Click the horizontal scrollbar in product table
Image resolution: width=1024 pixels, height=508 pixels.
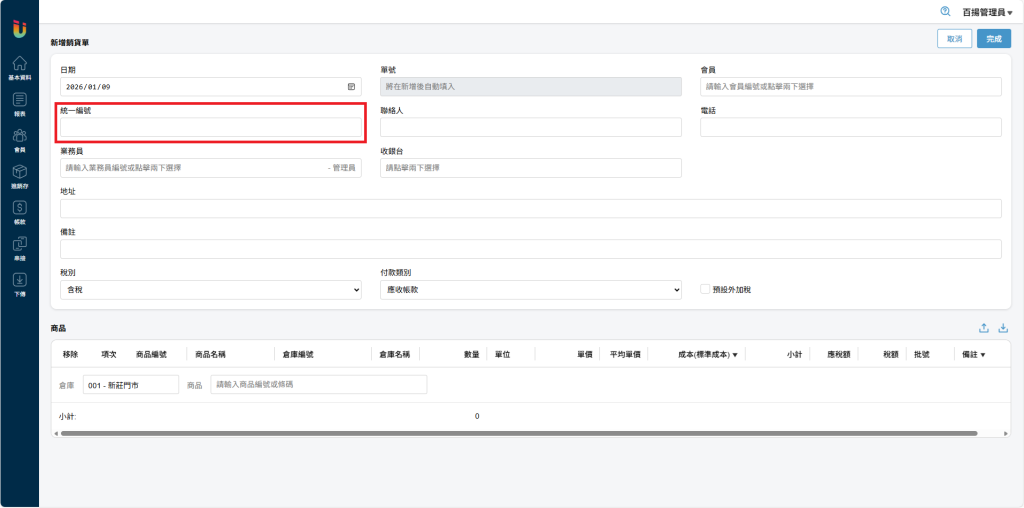[x=518, y=433]
